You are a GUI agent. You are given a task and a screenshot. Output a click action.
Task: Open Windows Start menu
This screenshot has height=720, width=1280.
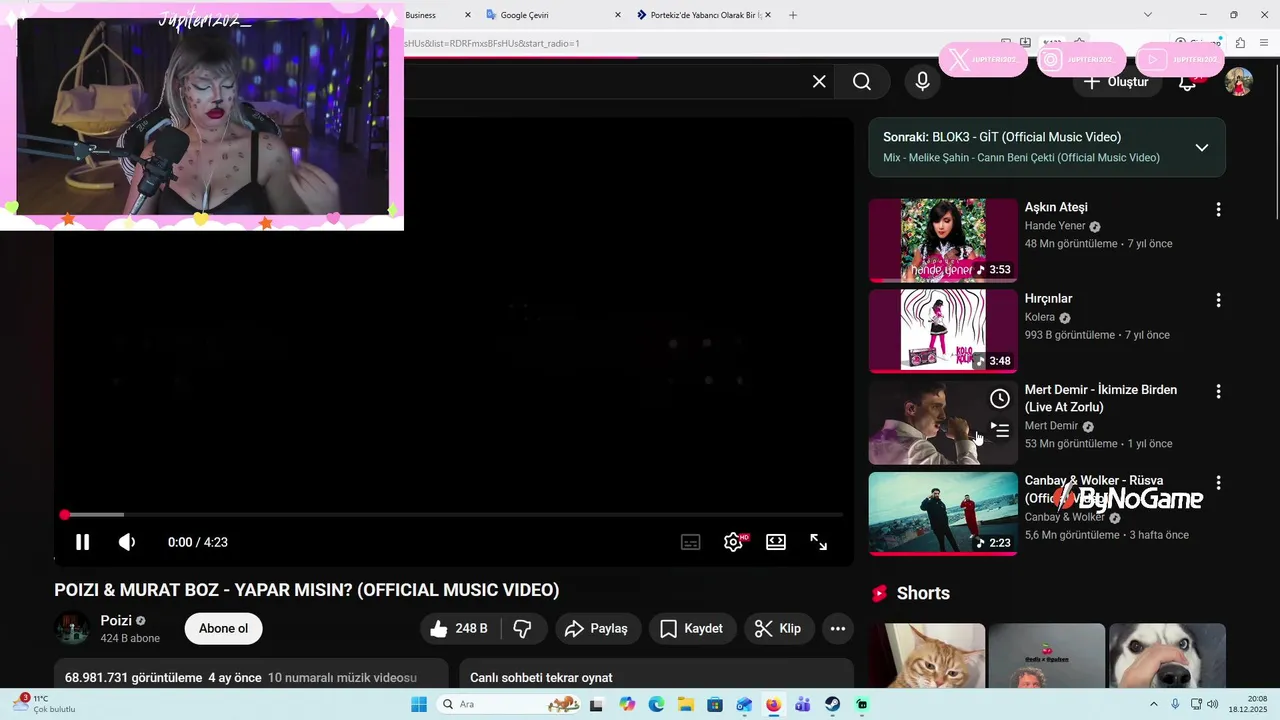(418, 704)
